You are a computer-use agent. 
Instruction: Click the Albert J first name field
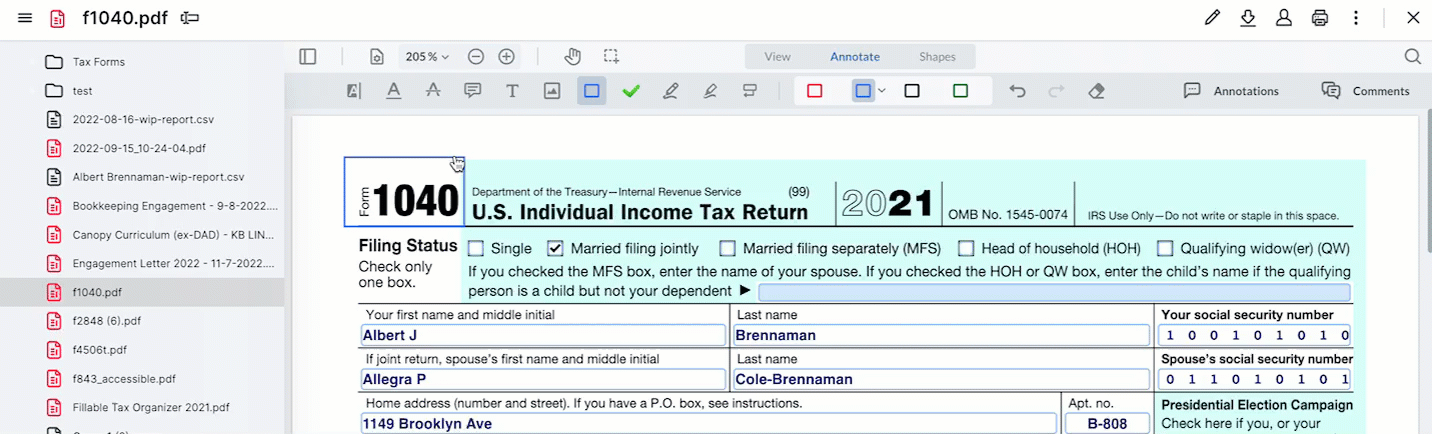[x=543, y=335]
